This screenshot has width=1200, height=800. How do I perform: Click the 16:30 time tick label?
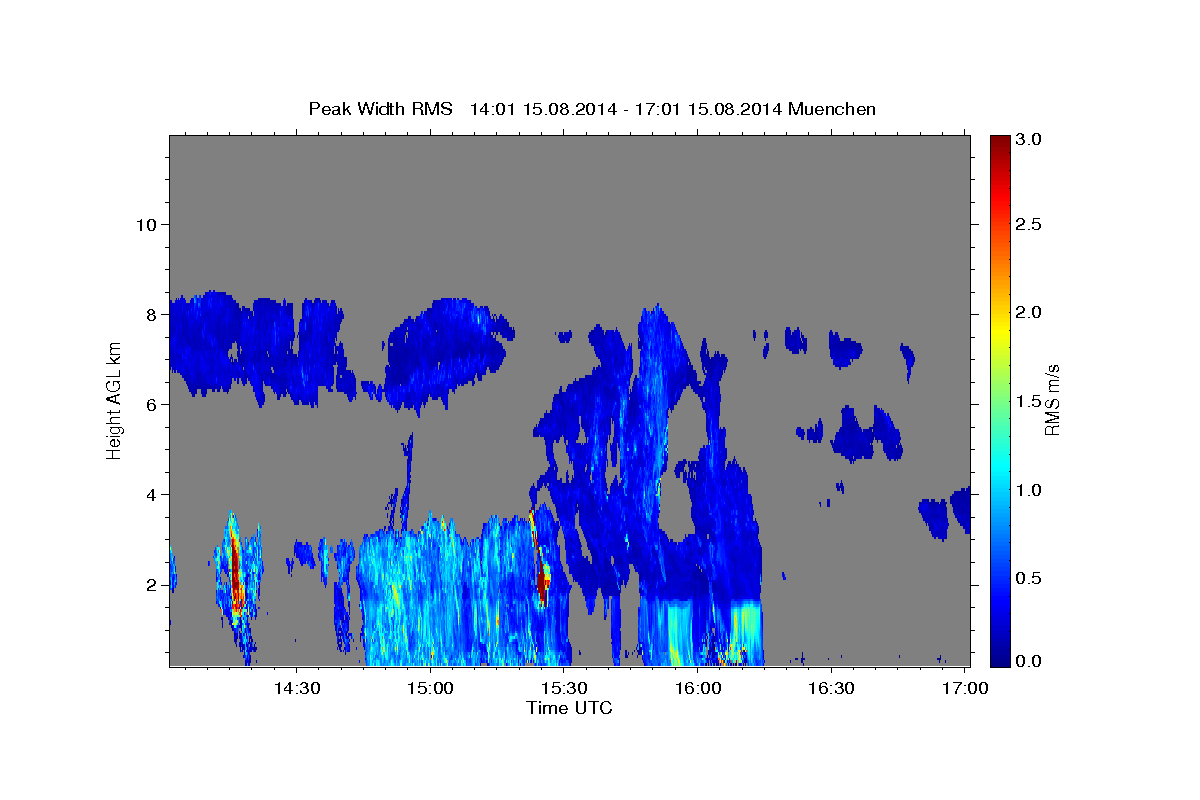(831, 689)
